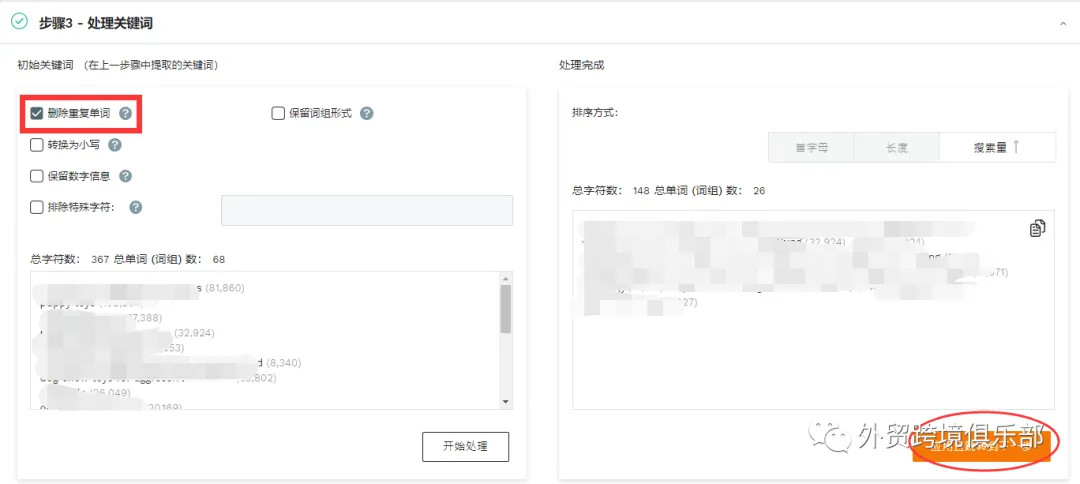Click inside the processed results text box

[x=813, y=310]
